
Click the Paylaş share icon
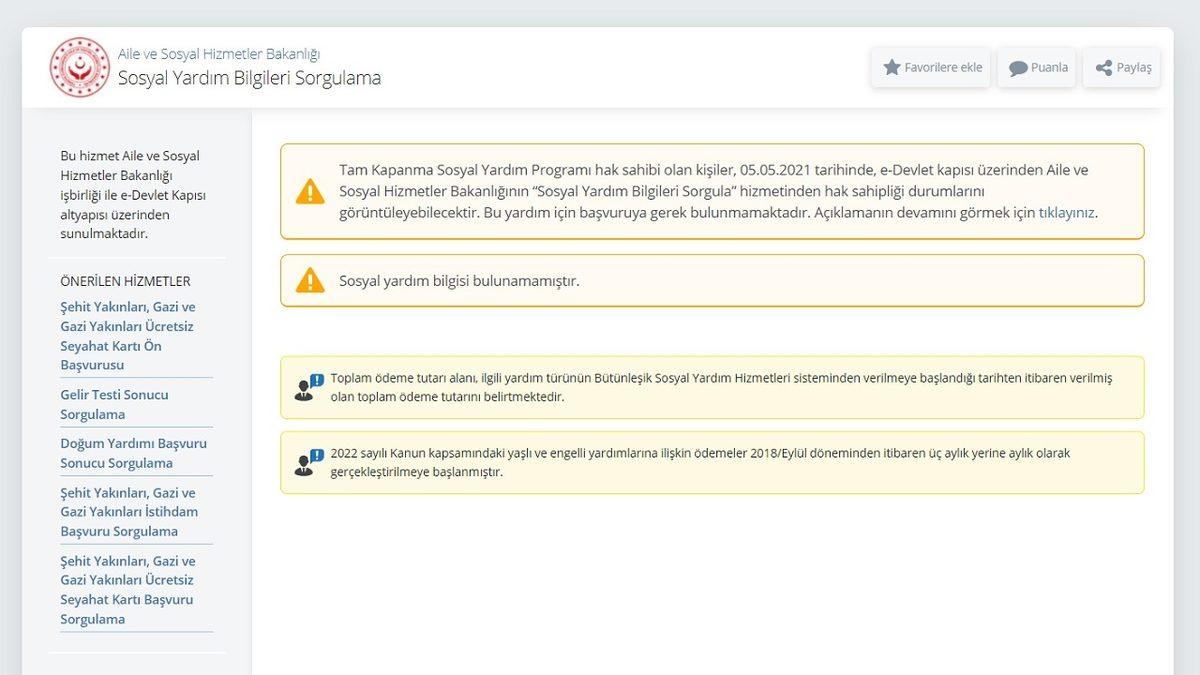click(1102, 67)
